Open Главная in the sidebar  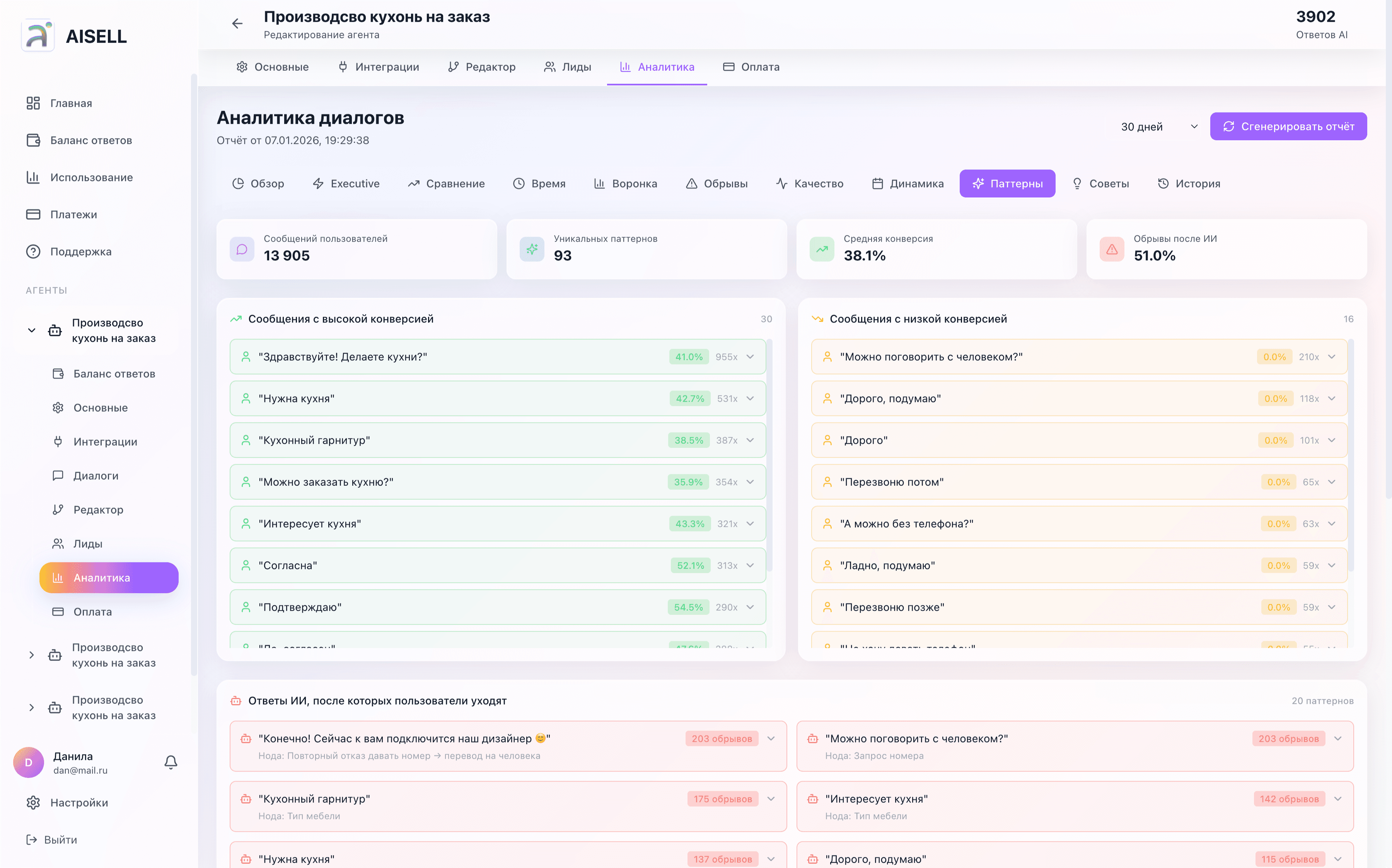[71, 103]
